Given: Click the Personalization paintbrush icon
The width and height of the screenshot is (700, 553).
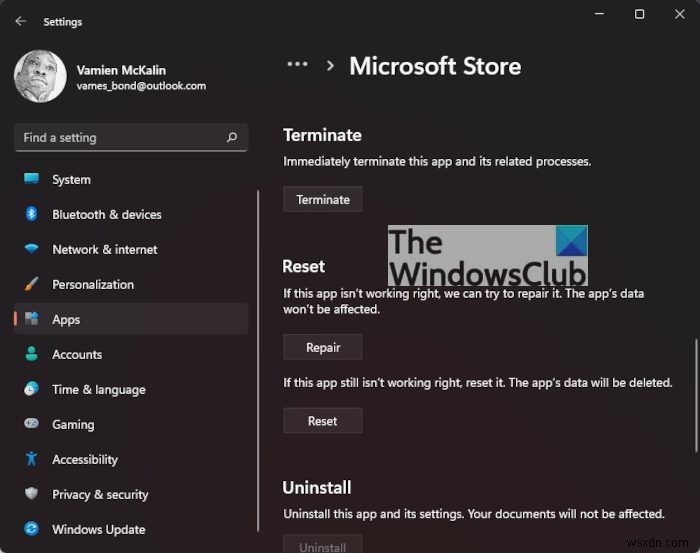Looking at the screenshot, I should point(31,284).
